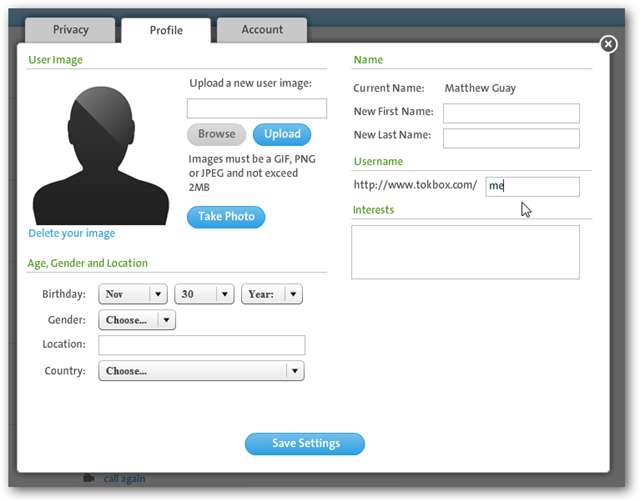The image size is (640, 502).
Task: Click the user silhouette profile image
Action: [x=101, y=155]
